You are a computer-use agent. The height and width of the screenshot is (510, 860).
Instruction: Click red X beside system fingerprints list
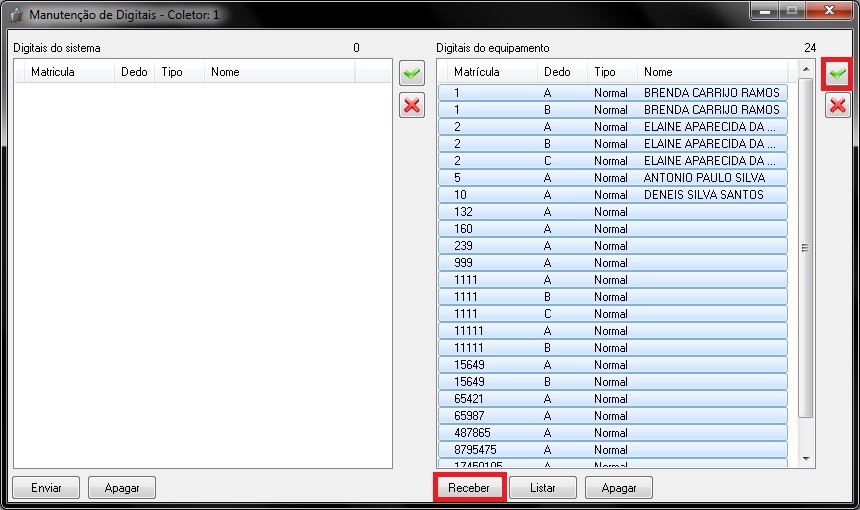tap(411, 105)
